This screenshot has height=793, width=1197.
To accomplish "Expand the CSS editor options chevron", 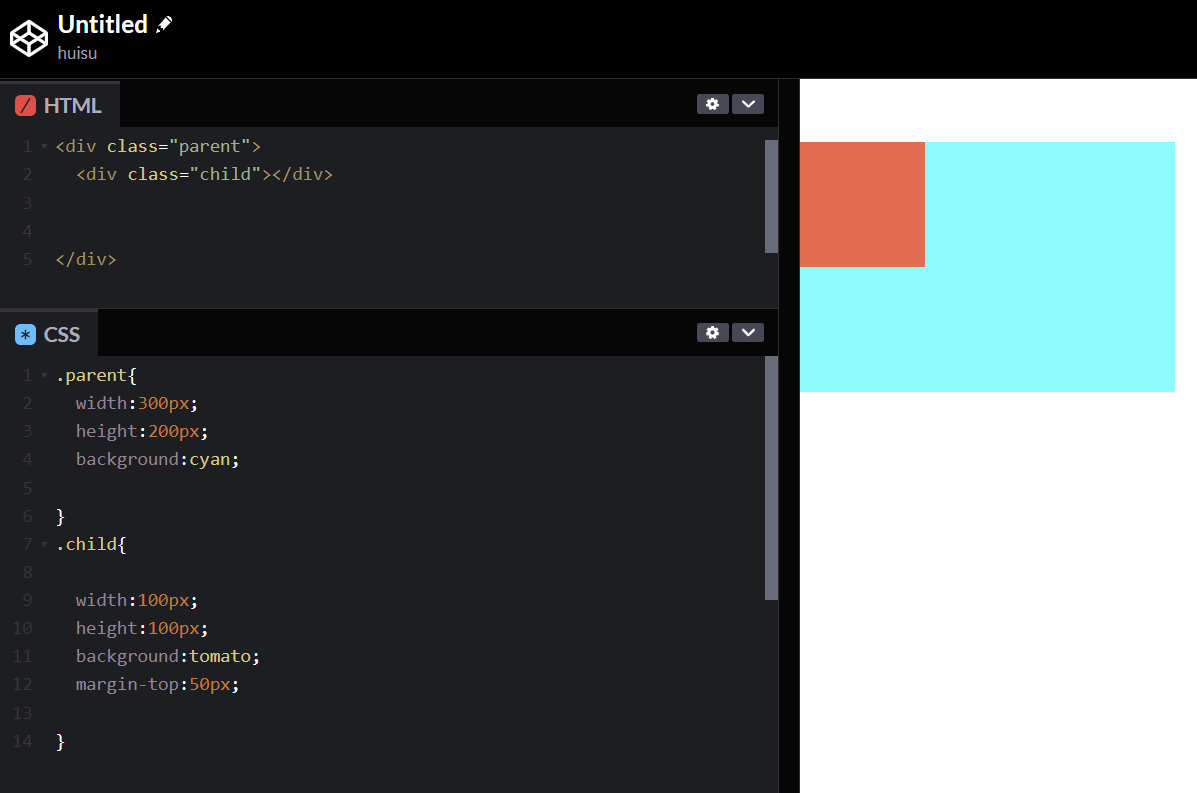I will pos(748,332).
